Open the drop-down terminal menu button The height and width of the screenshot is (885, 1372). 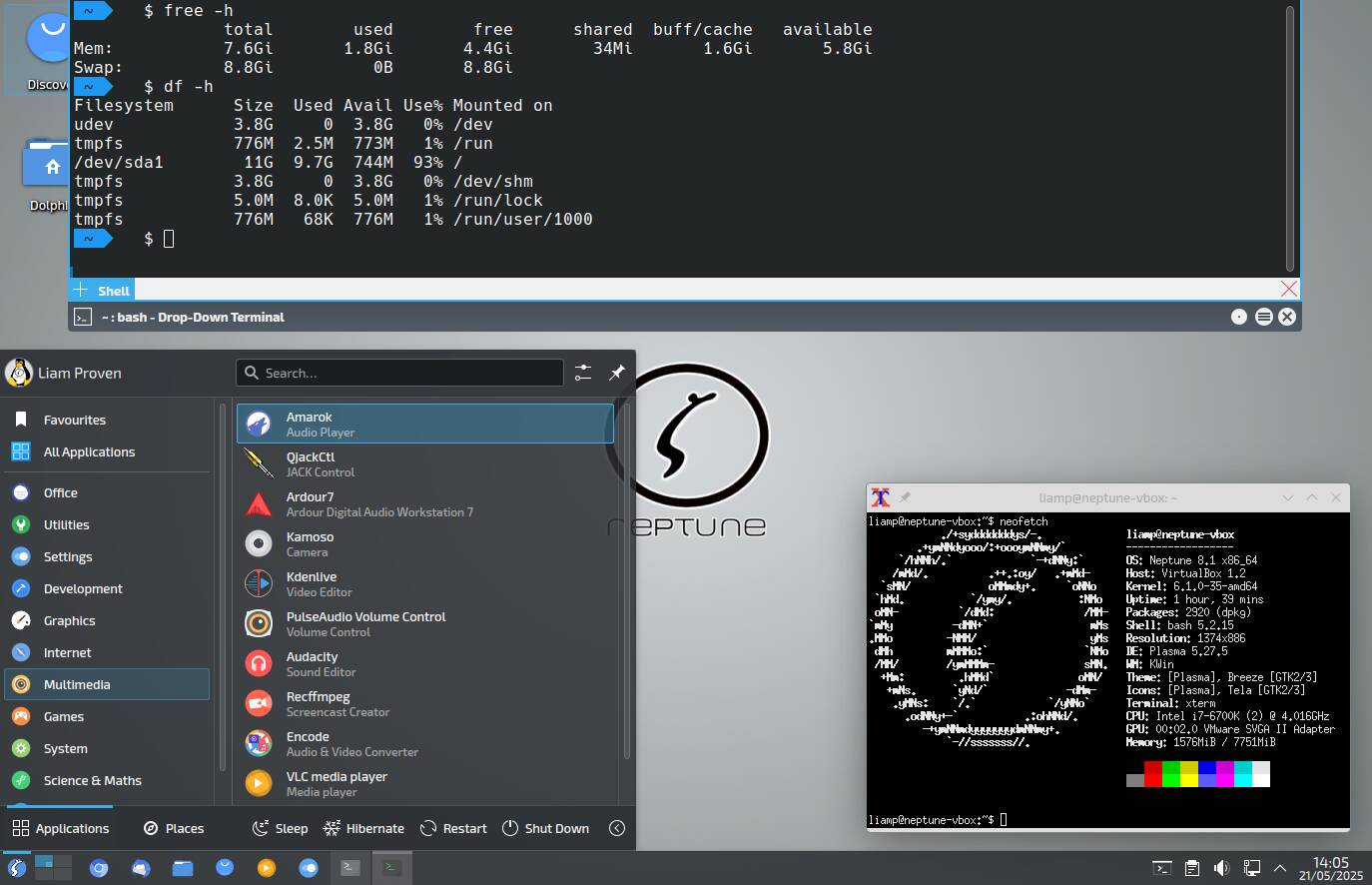(x=1263, y=317)
